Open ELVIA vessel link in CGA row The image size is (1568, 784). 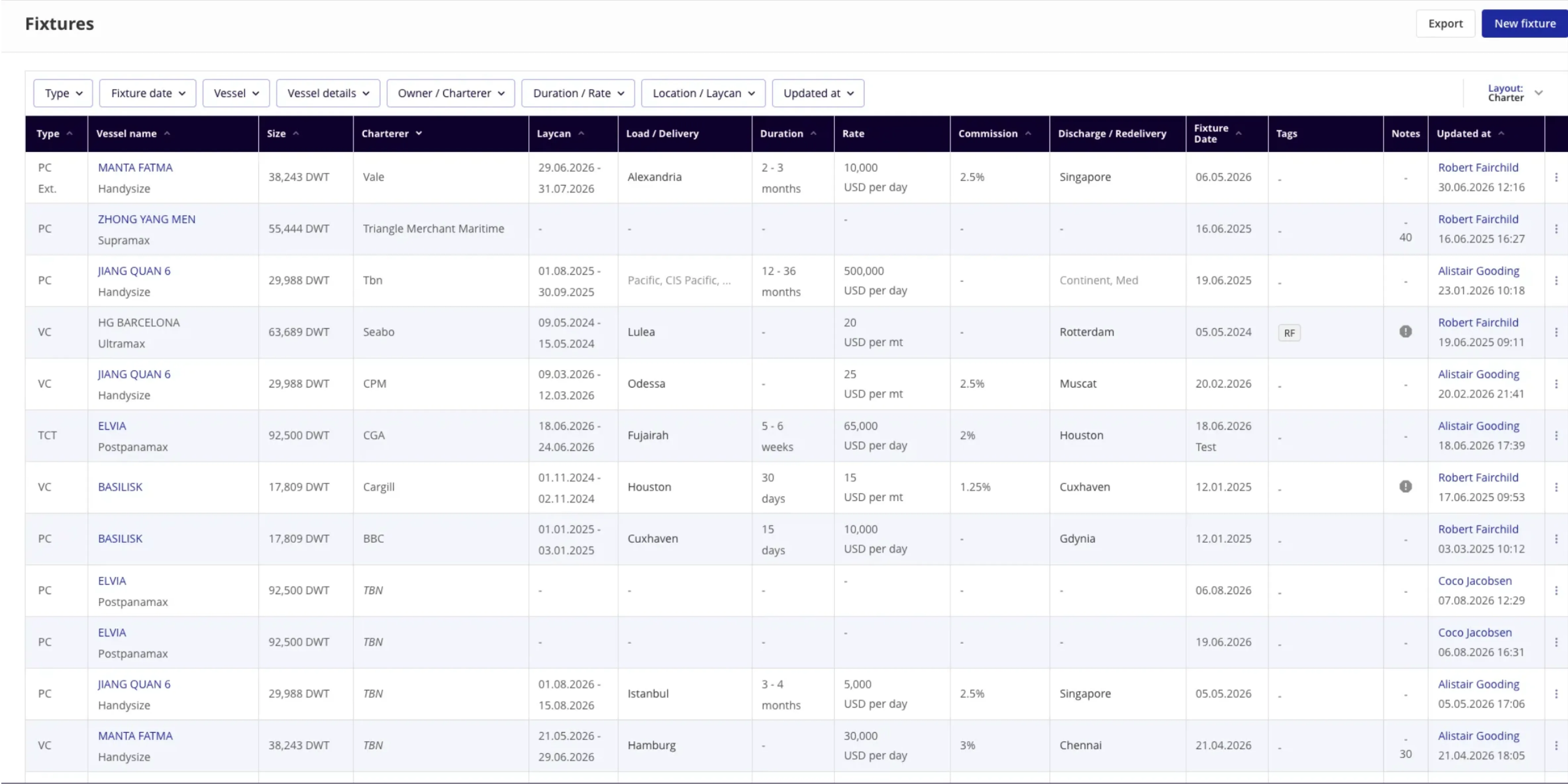tap(112, 426)
